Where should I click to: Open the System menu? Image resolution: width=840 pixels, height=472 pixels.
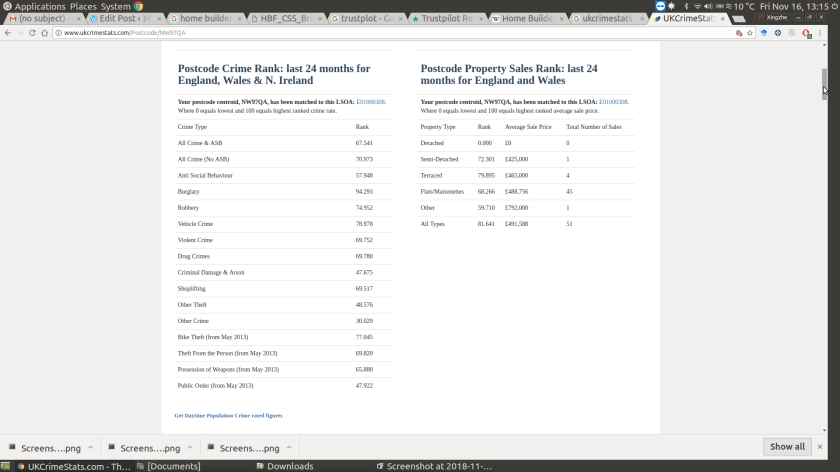pyautogui.click(x=115, y=6)
